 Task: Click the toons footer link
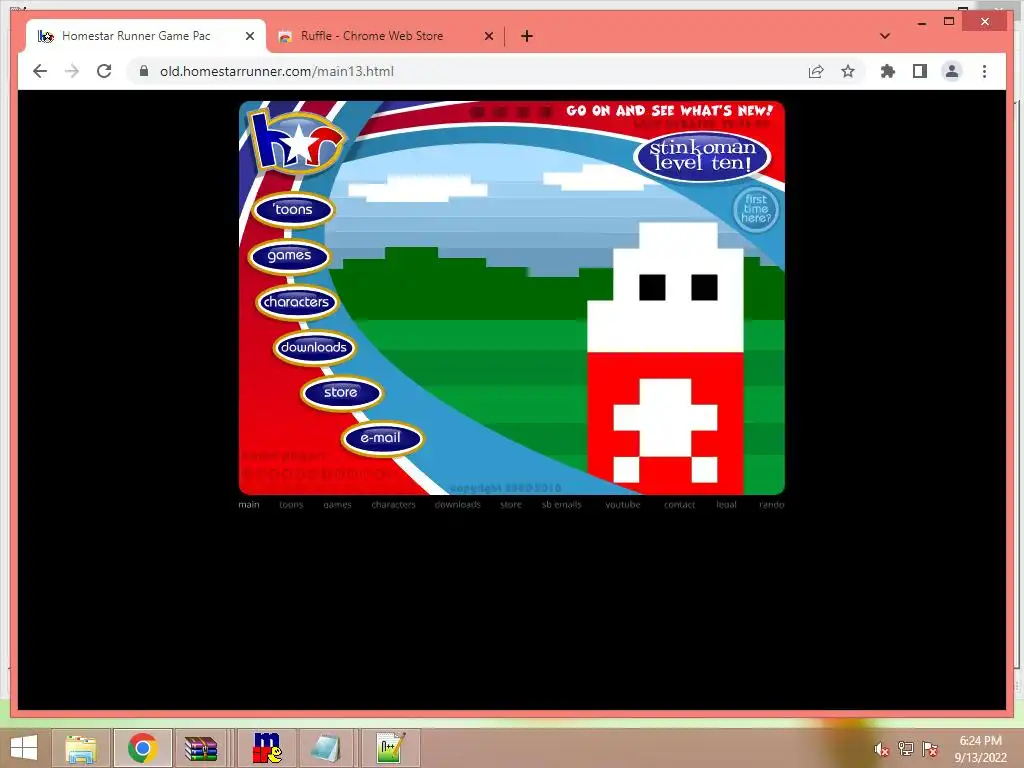click(291, 504)
